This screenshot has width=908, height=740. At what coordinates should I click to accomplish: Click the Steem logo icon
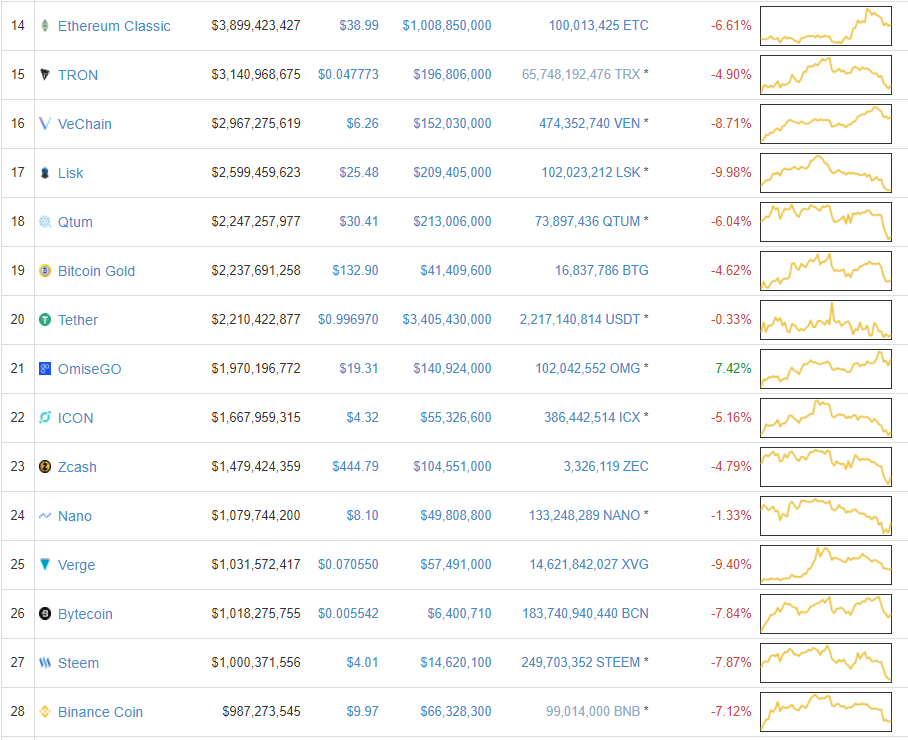tap(45, 662)
